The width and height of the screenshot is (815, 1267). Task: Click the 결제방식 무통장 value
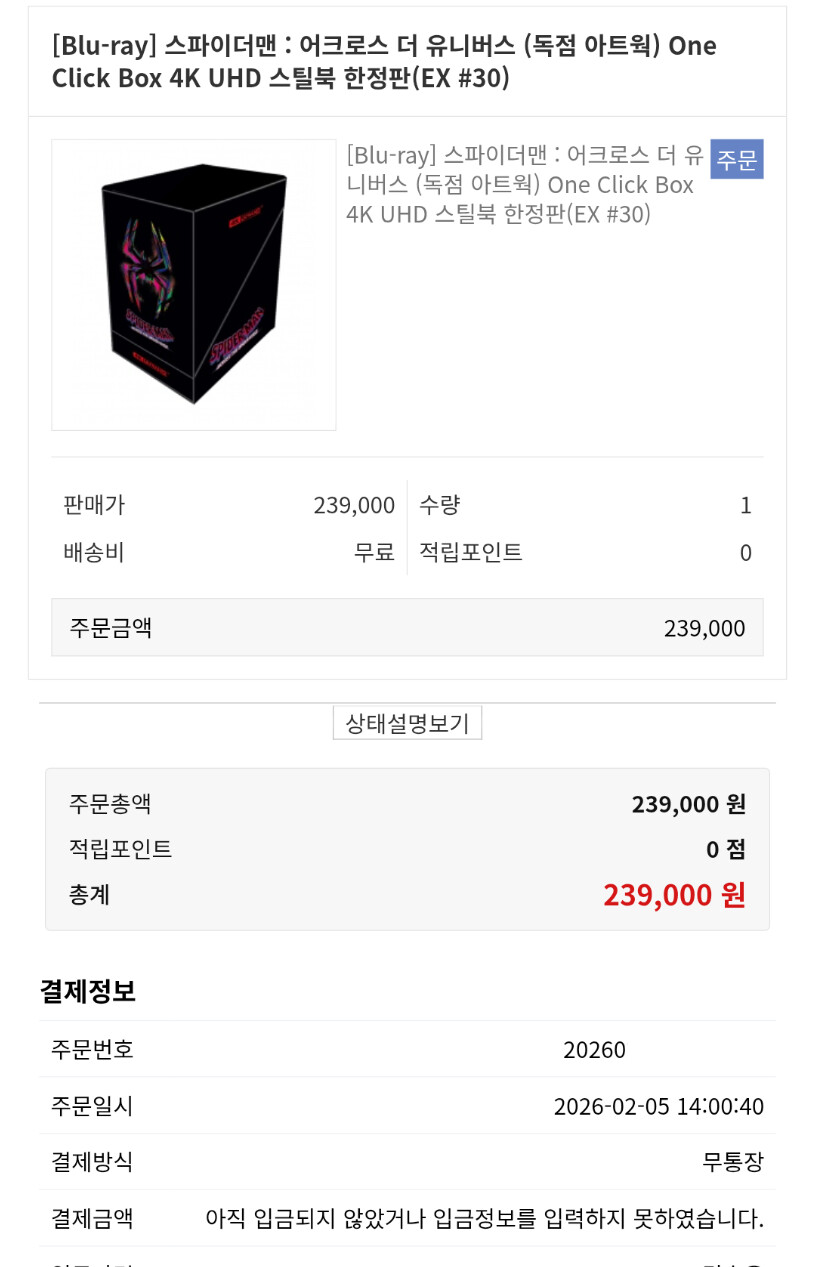click(732, 1162)
